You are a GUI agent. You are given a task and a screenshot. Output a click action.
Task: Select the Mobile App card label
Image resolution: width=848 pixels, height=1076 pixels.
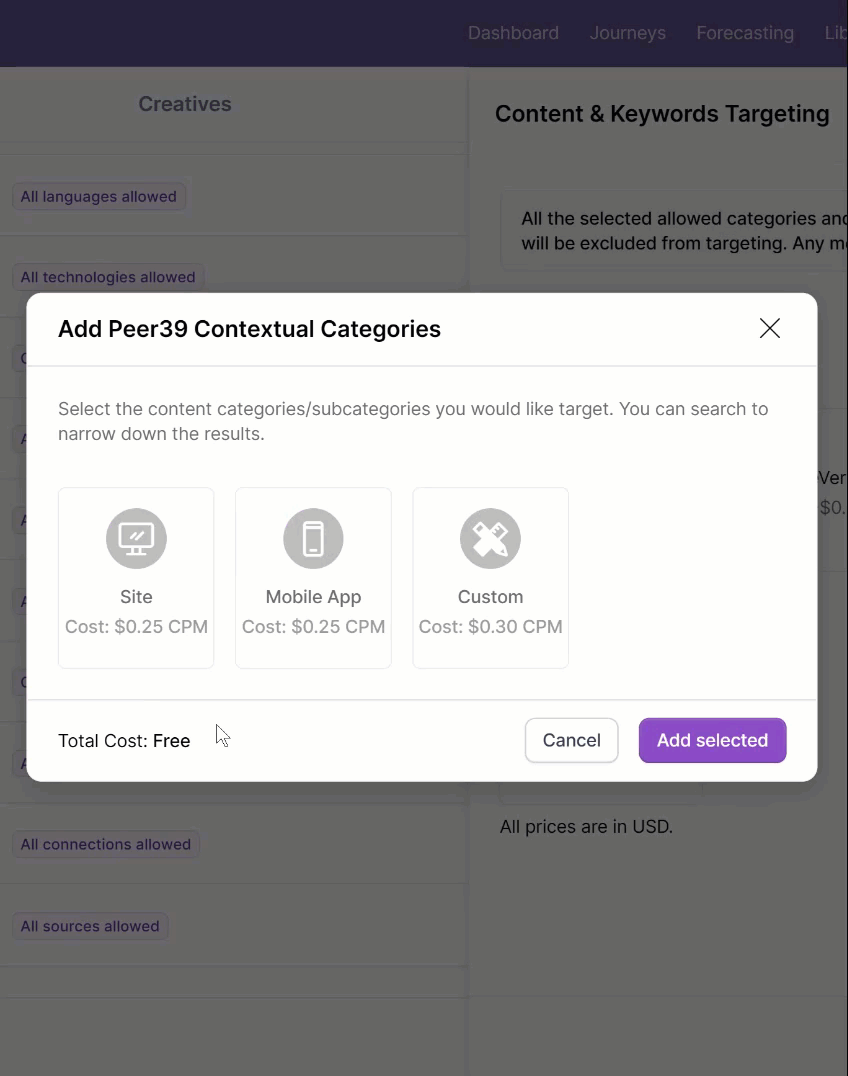313,597
